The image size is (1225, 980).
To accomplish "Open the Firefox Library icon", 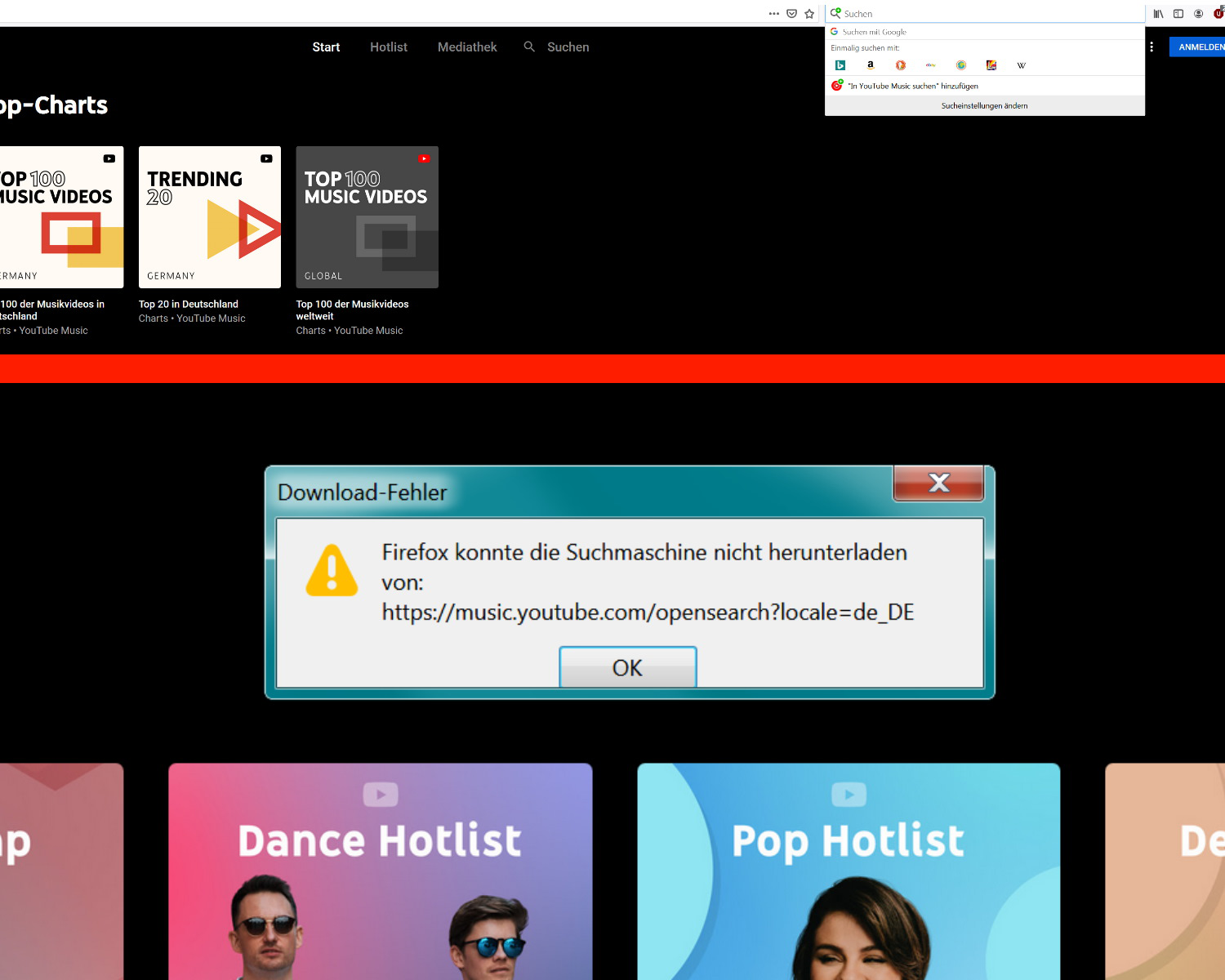I will [x=1158, y=13].
